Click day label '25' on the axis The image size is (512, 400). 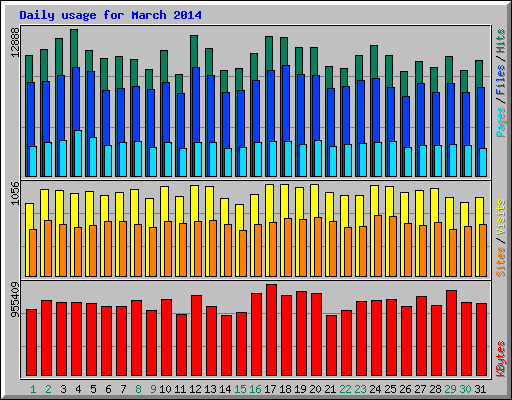[390, 389]
